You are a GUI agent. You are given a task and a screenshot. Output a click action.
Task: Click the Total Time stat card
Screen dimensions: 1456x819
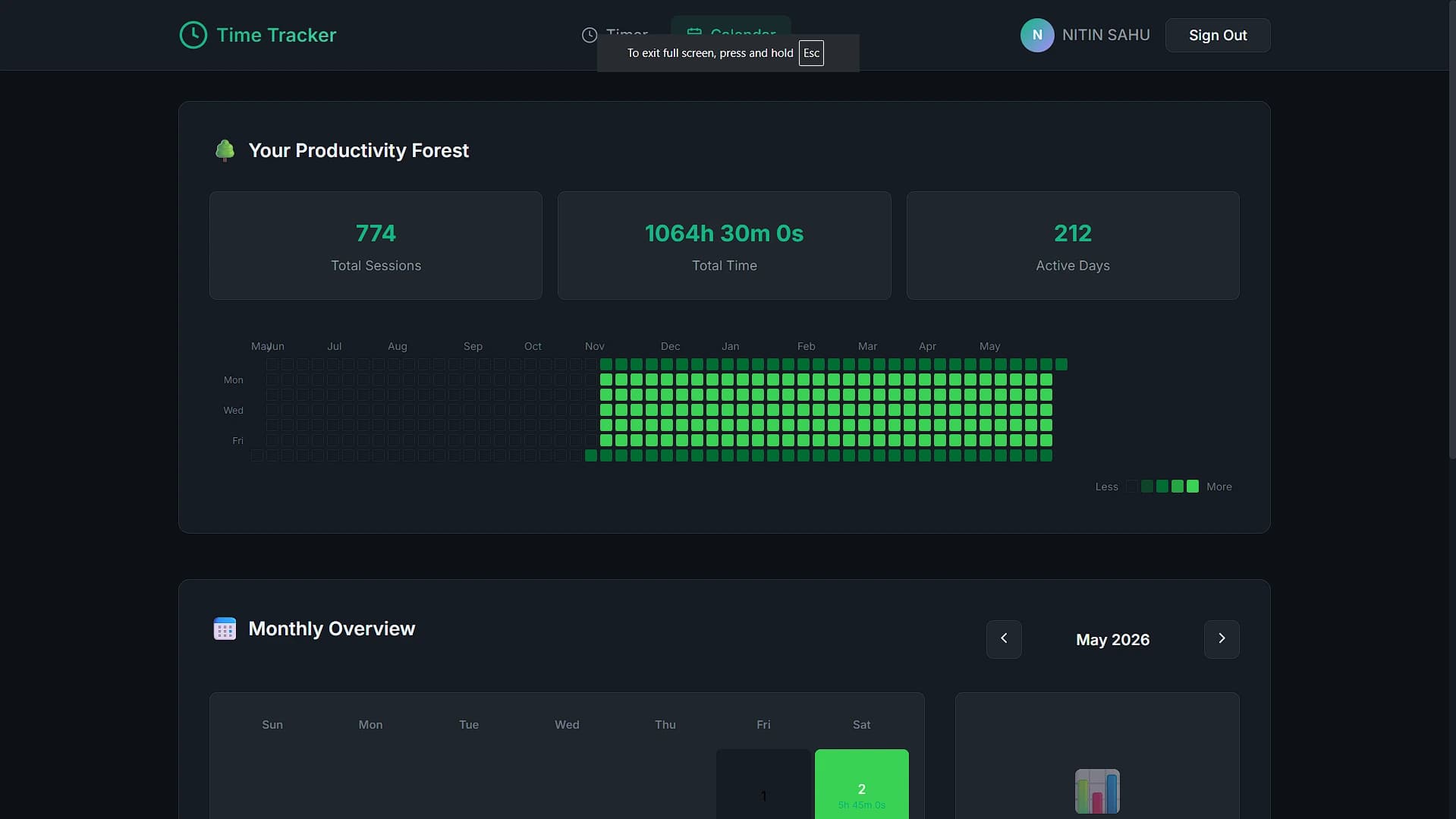point(724,245)
